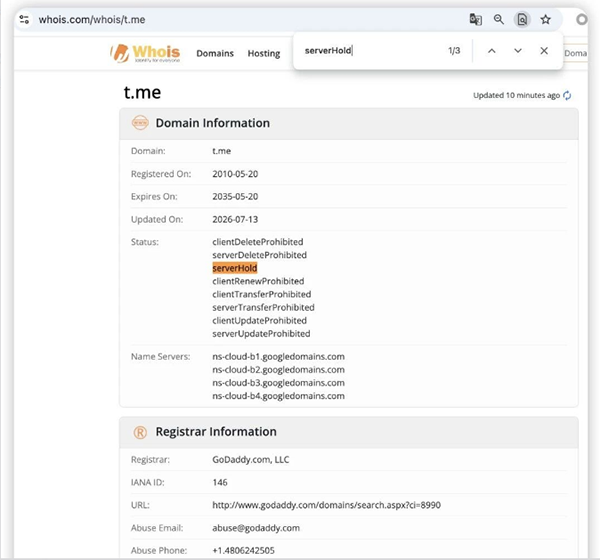Click name server ns-cloud-b4.googledomains.com
The height and width of the screenshot is (560, 600).
[x=278, y=396]
